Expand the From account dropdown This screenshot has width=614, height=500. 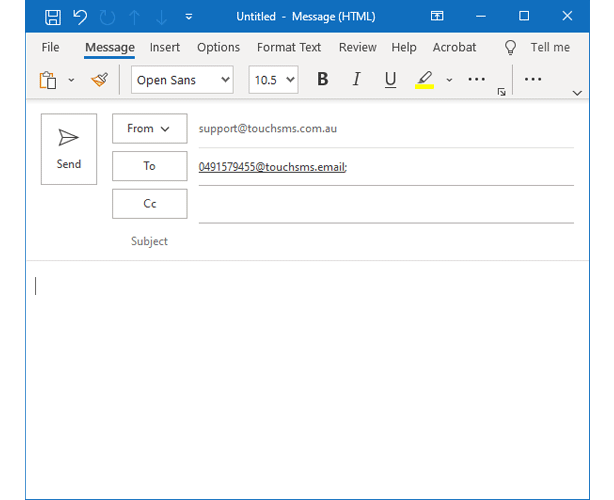pyautogui.click(x=149, y=129)
